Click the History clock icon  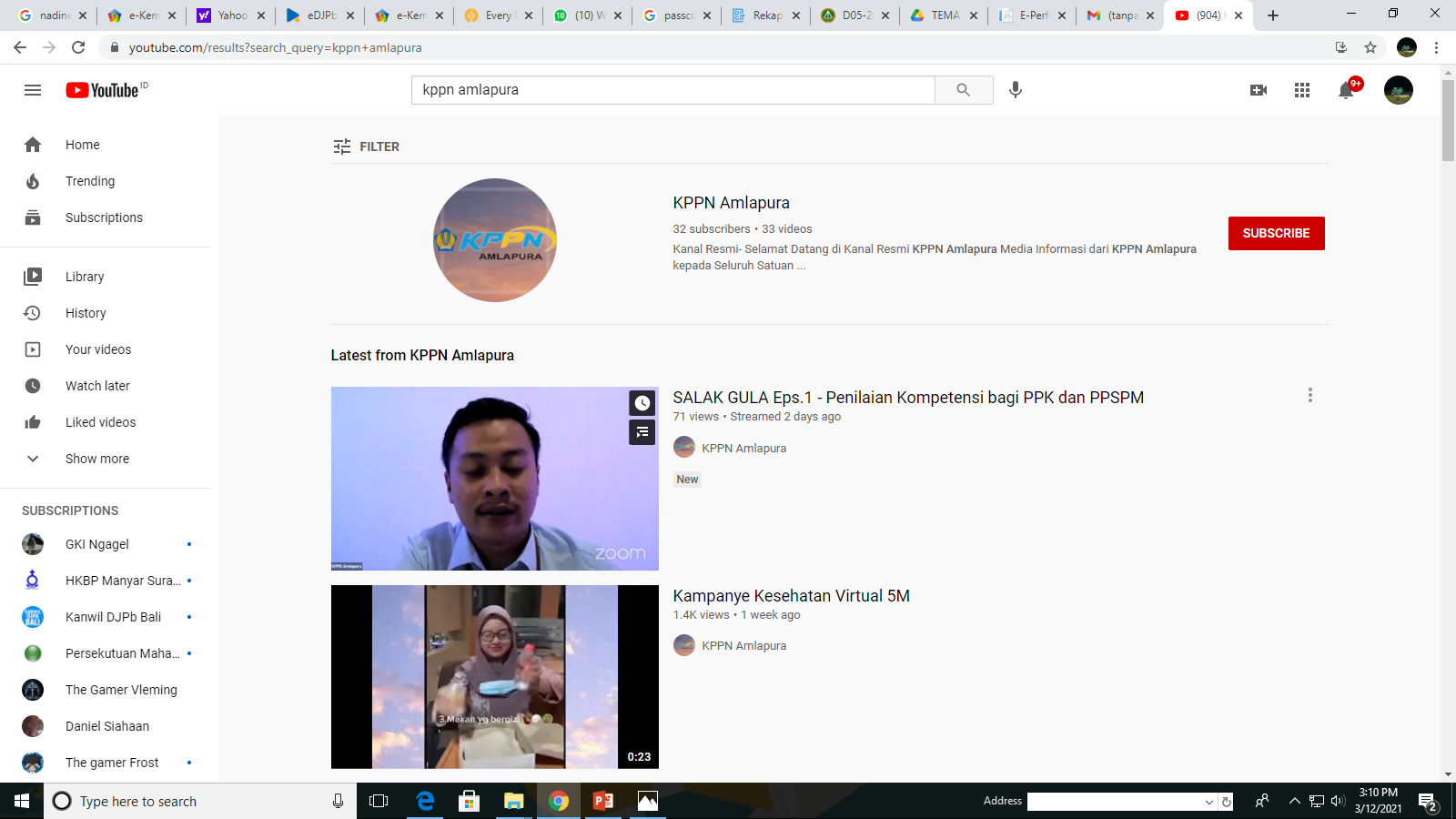tap(33, 313)
